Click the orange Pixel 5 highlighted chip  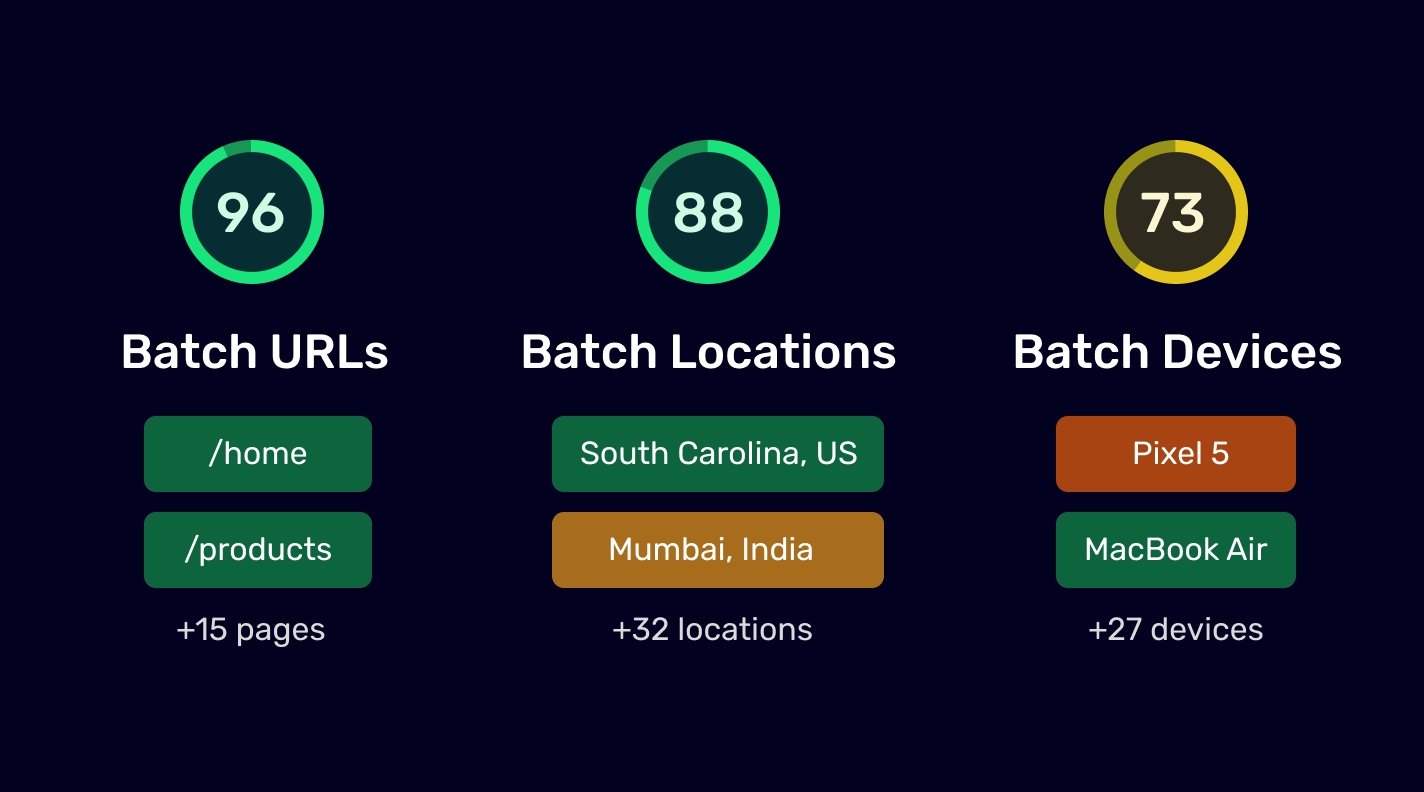tap(1175, 453)
